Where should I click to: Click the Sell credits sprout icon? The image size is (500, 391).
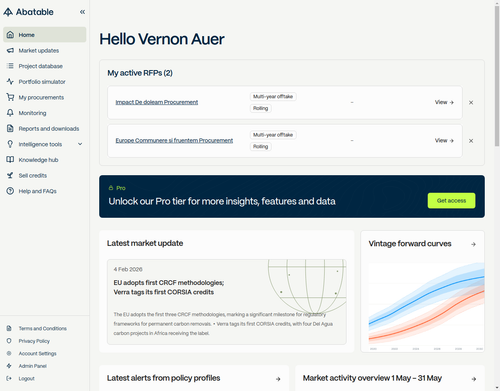10,175
